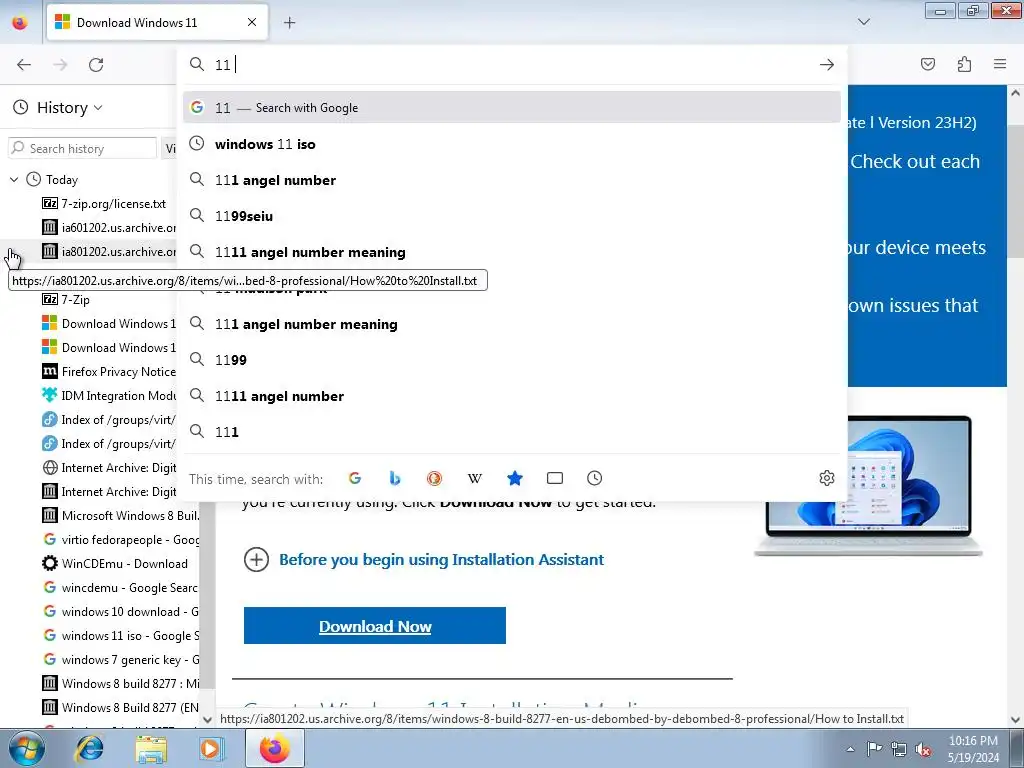Open ia601202.us.archive.org history entry
Screen dimensions: 1024x768
(108, 228)
